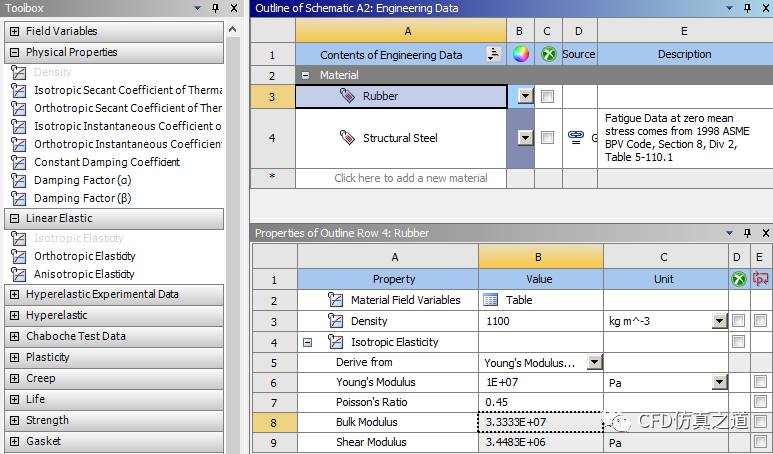The image size is (773, 454).
Task: Select Orthotropic Instantaneous Coefficient property icon
Action: tap(19, 144)
